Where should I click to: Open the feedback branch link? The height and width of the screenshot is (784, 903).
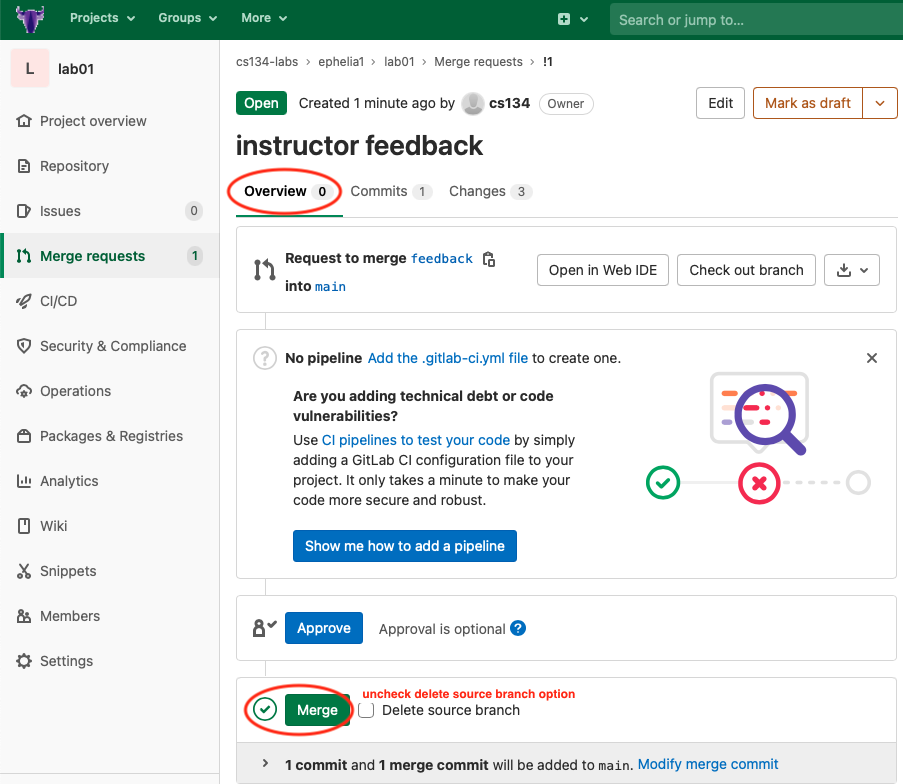tap(442, 259)
